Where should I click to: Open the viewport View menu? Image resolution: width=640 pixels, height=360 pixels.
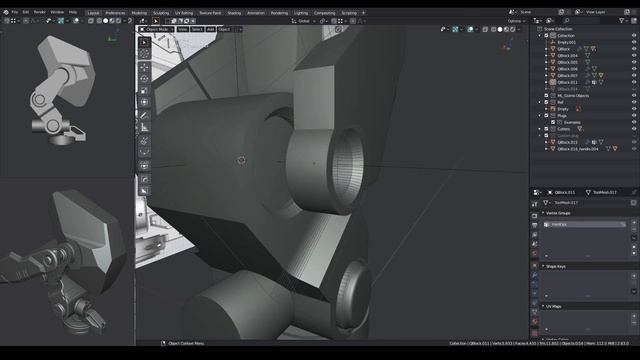coord(182,29)
